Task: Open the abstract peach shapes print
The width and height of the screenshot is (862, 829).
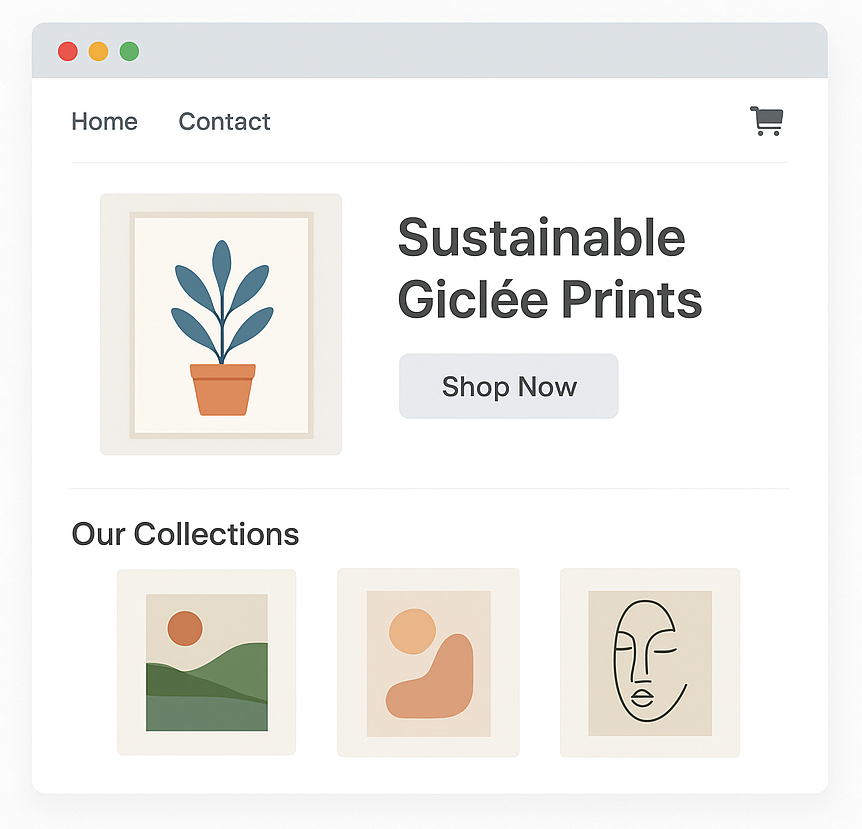Action: click(428, 664)
